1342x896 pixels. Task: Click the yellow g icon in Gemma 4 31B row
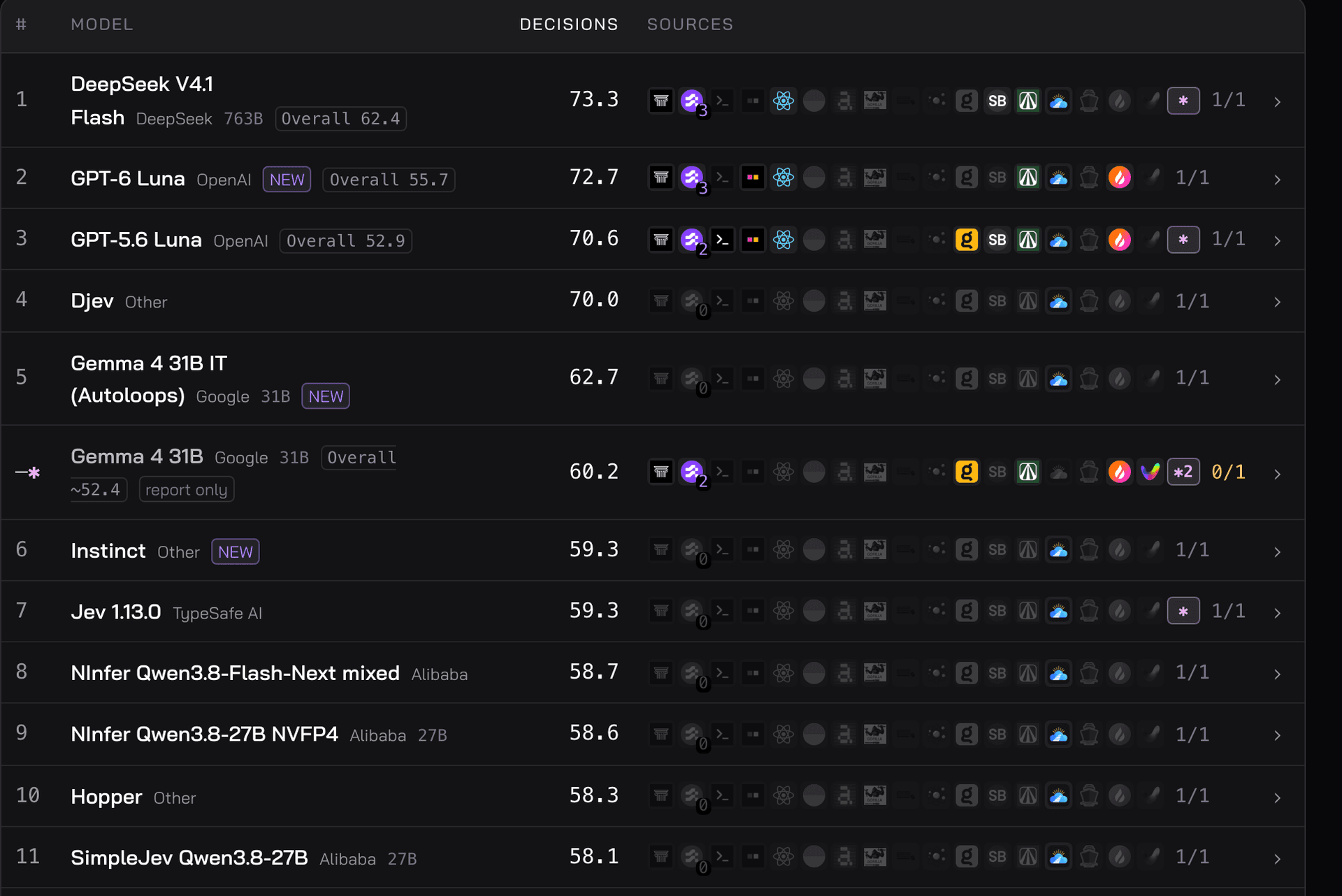(967, 472)
